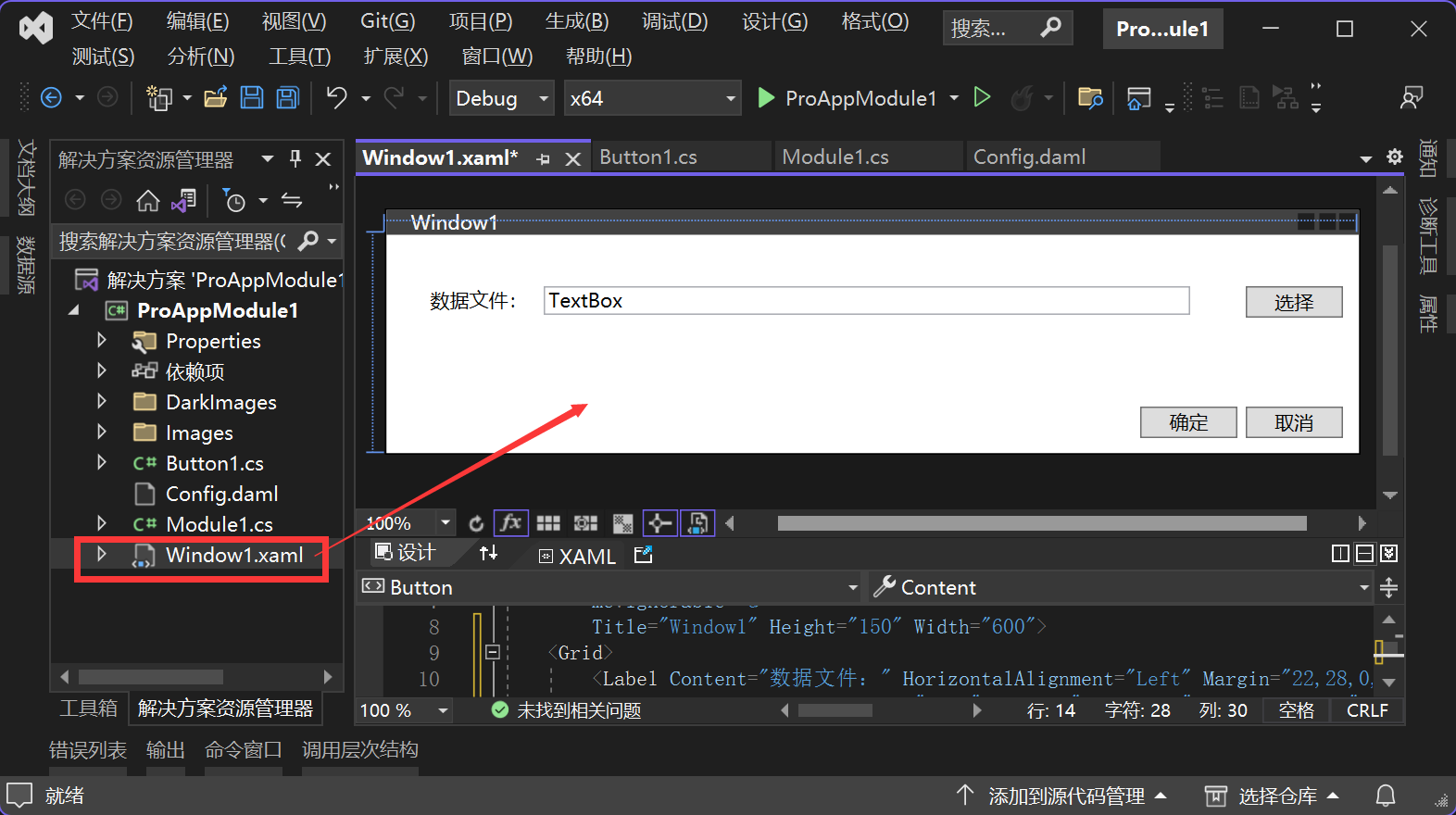Expand the Properties node in Solution Explorer
Image resolution: width=1456 pixels, height=815 pixels.
tap(102, 341)
